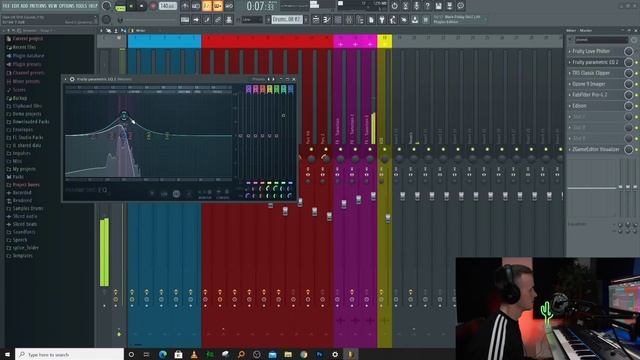Viewport: 640px width, 360px height.
Task: Toggle the second orange highlighted recording option
Action: coord(218,6)
